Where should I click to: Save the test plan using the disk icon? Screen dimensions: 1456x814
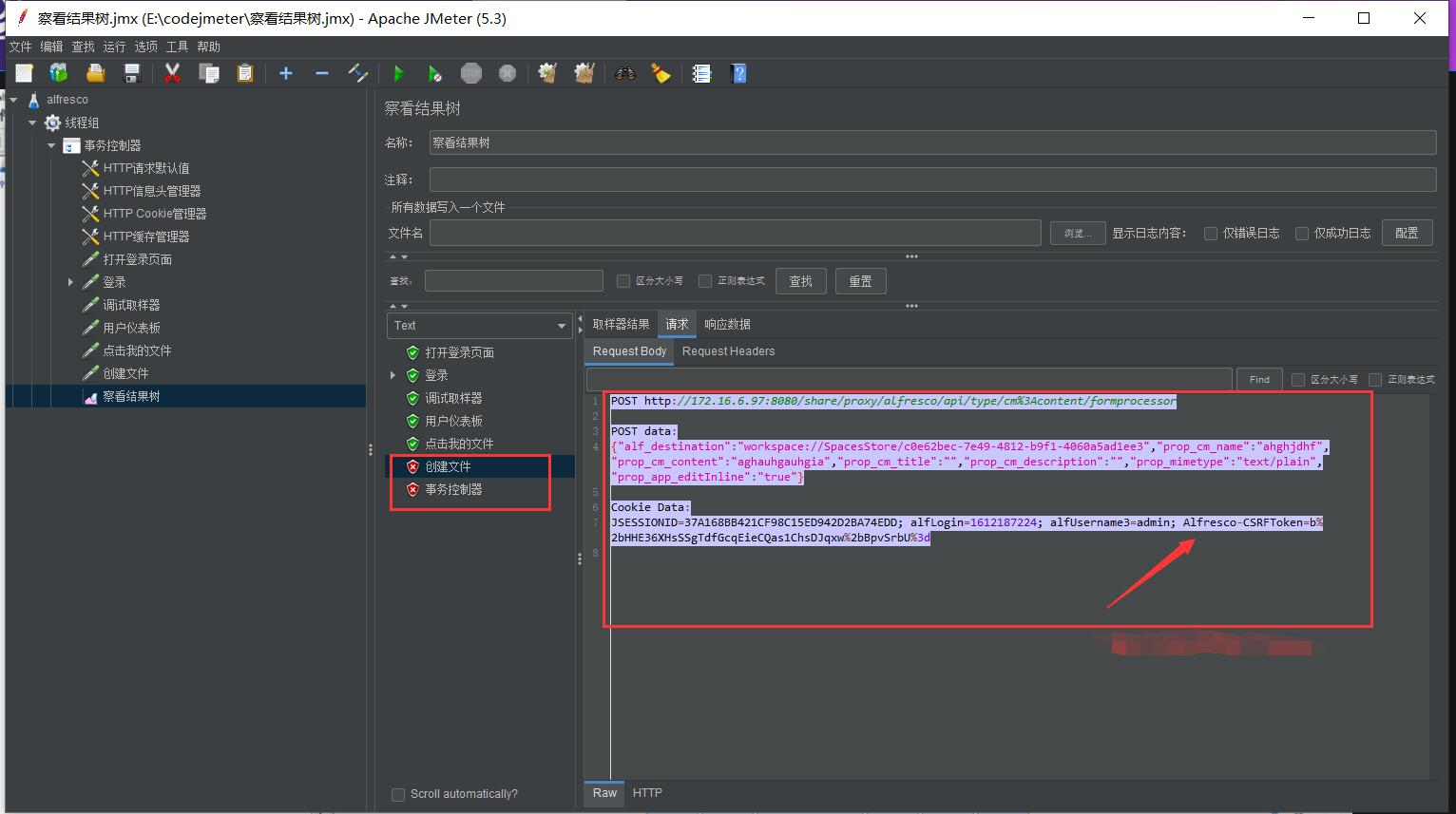tap(132, 73)
